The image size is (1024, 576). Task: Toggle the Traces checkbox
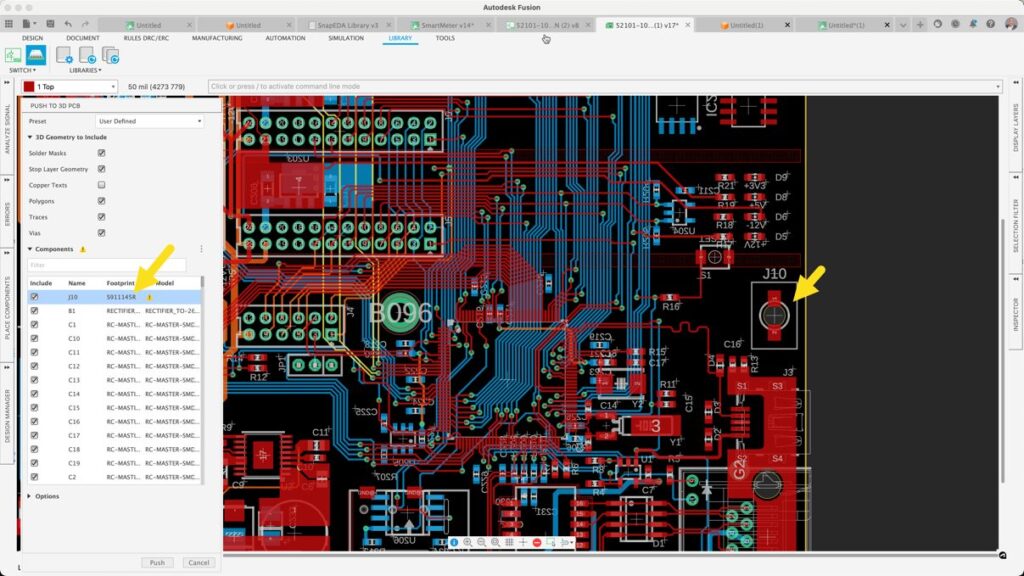point(101,217)
